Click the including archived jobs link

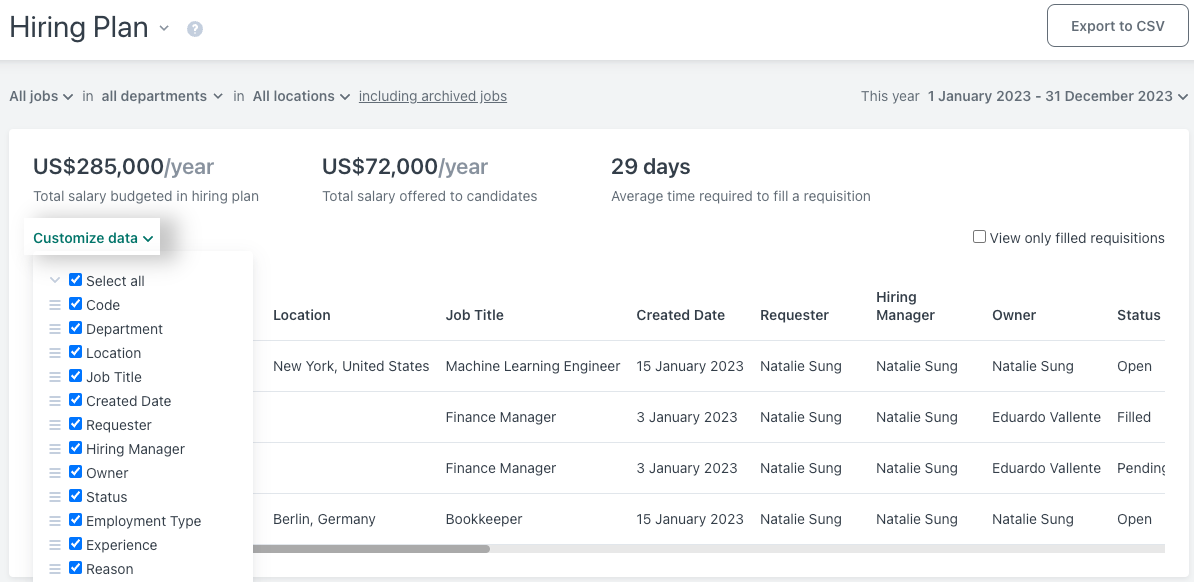[433, 96]
